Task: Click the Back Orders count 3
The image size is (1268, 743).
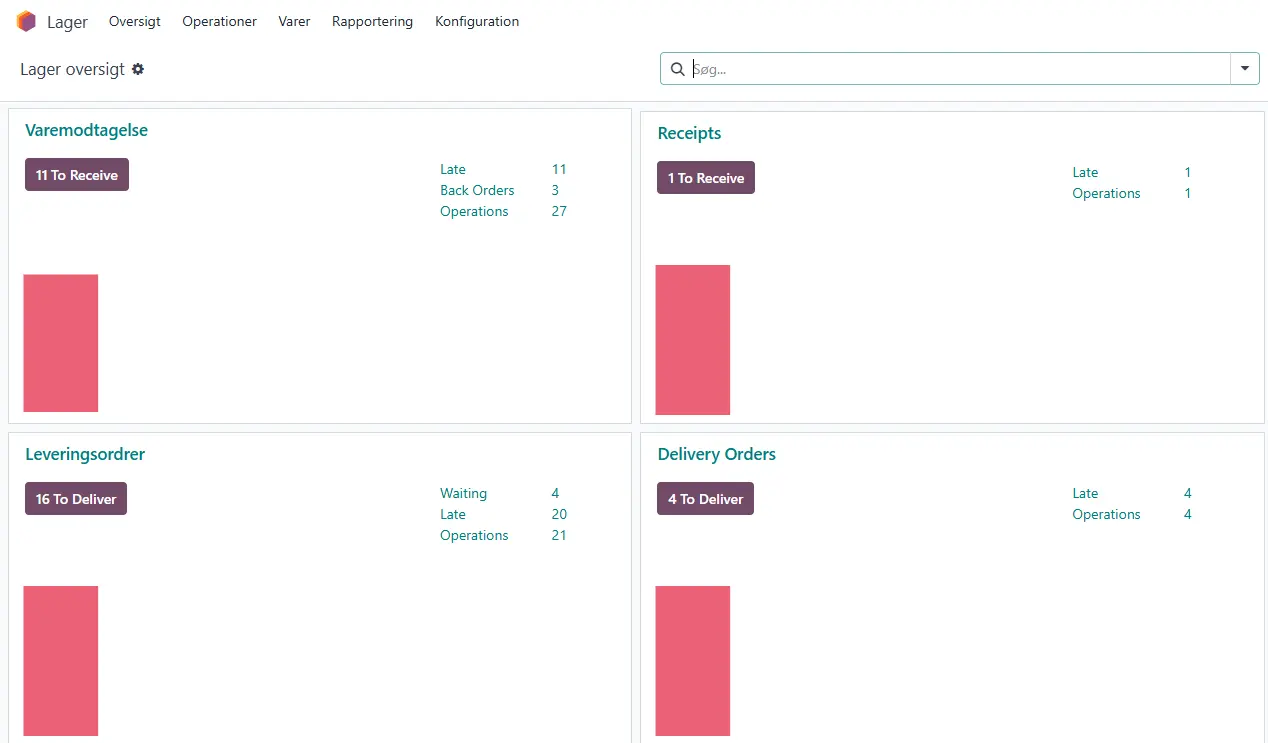Action: (x=555, y=190)
